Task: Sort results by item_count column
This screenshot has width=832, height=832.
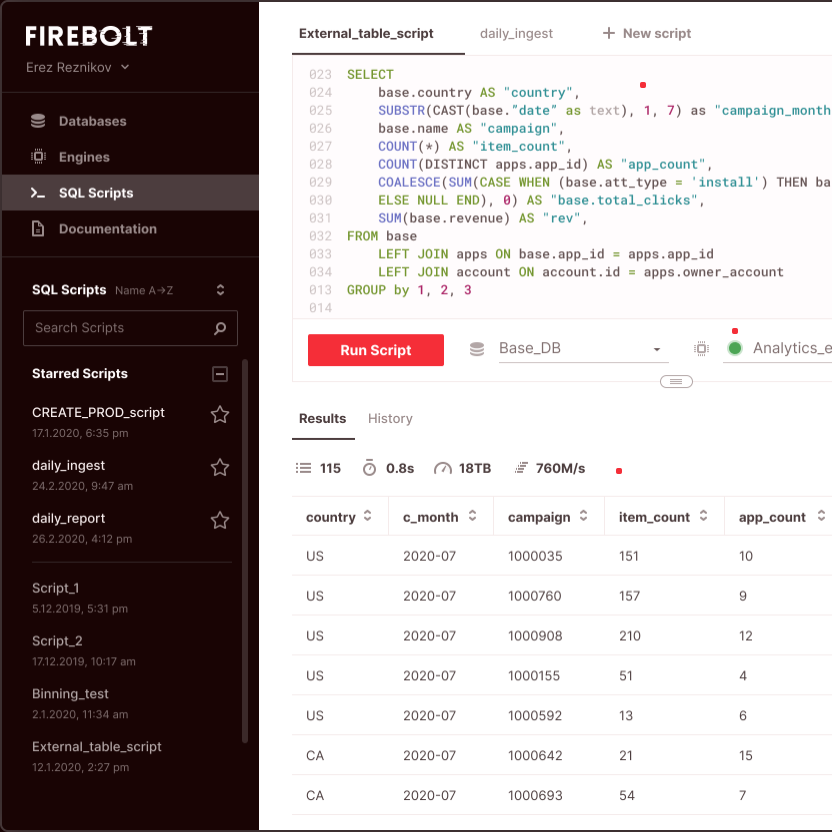Action: tap(704, 516)
